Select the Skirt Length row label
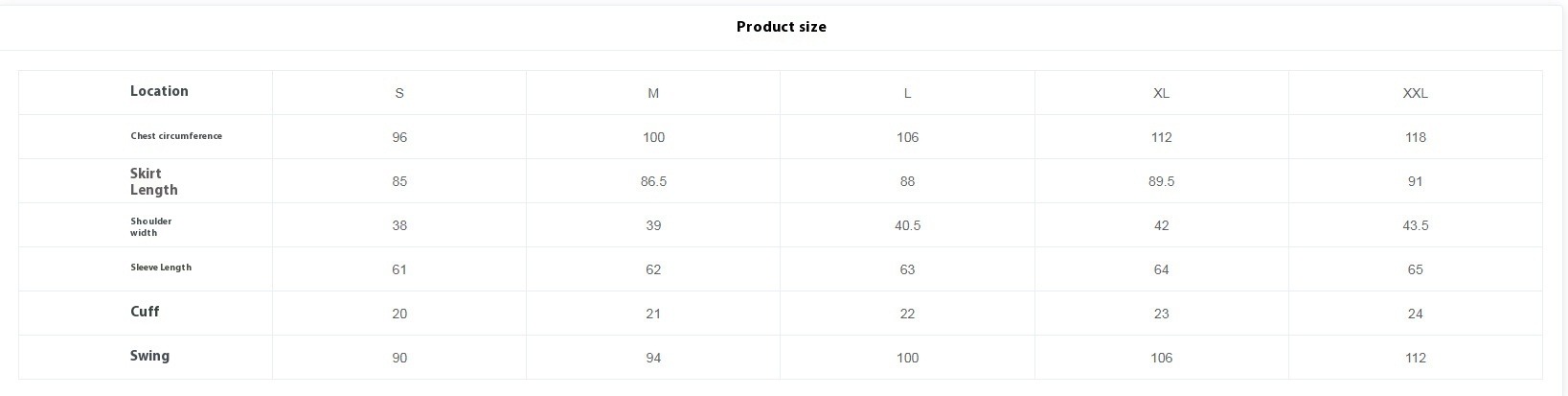The width and height of the screenshot is (1568, 396). pos(153,181)
